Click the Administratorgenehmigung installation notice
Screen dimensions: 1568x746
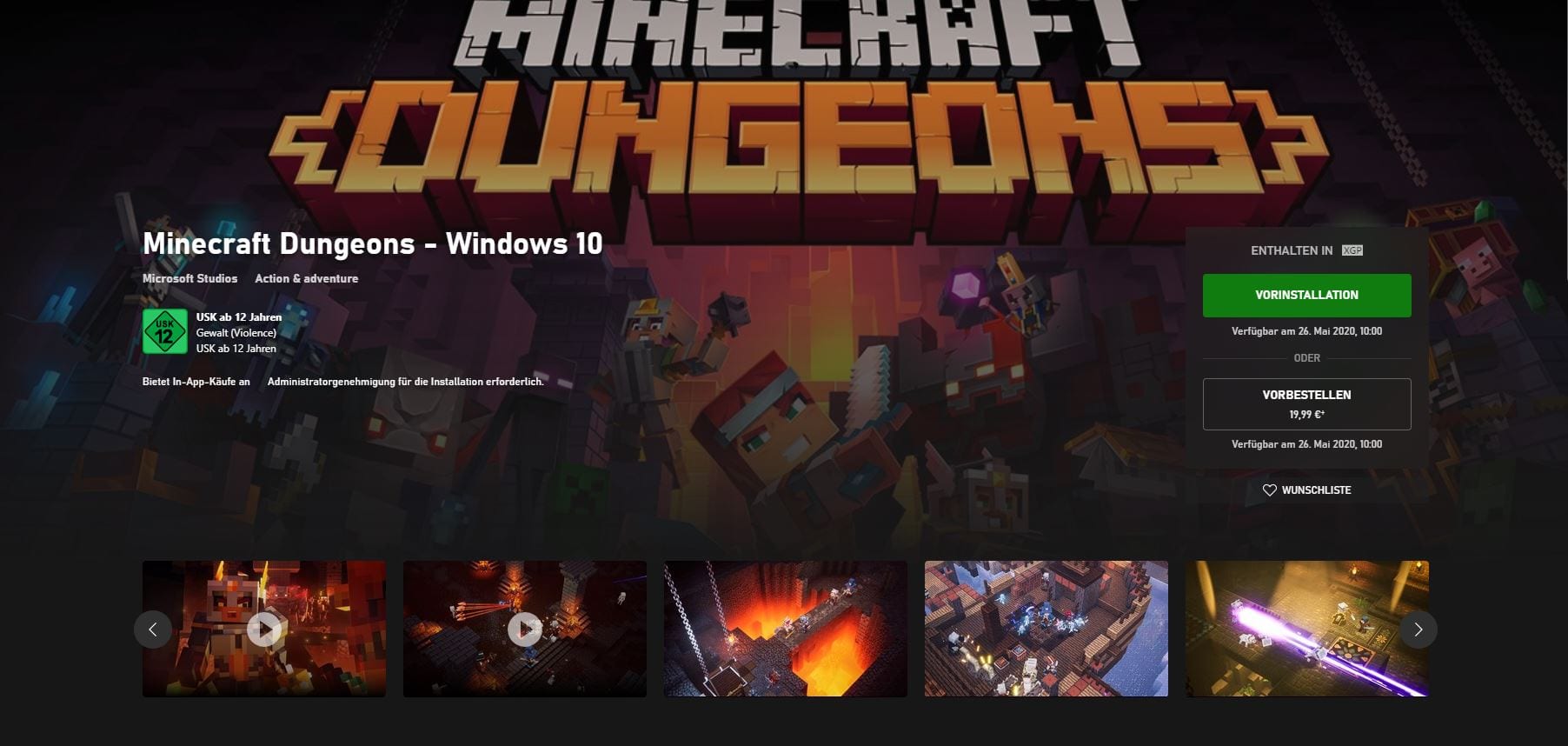(405, 382)
